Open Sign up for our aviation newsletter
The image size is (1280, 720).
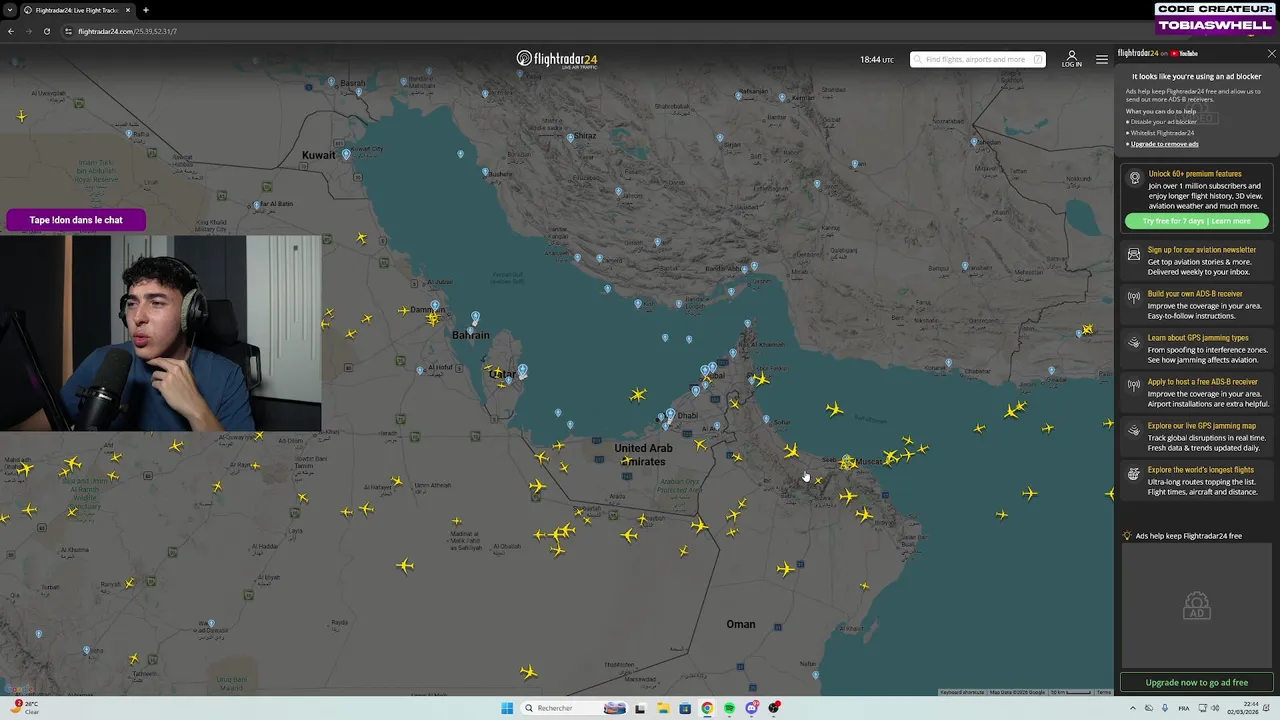pyautogui.click(x=1201, y=250)
